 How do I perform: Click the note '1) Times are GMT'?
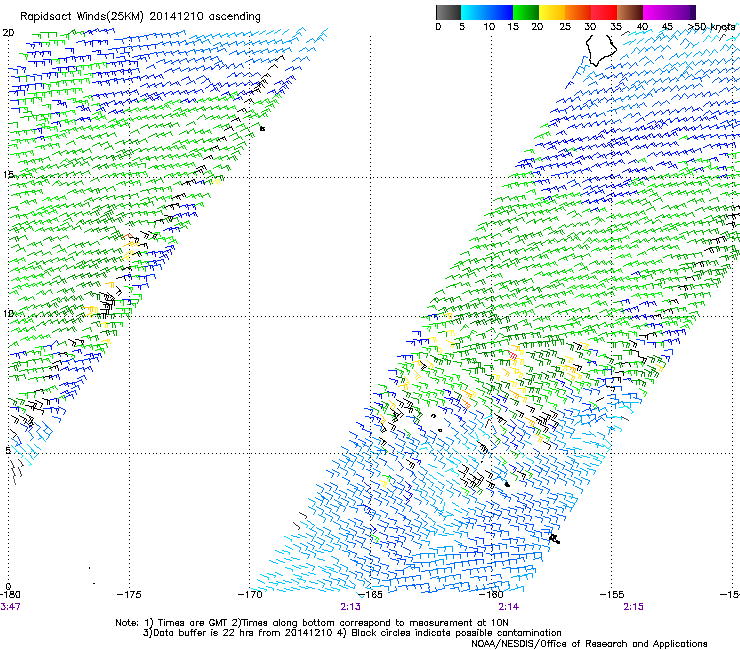188,623
